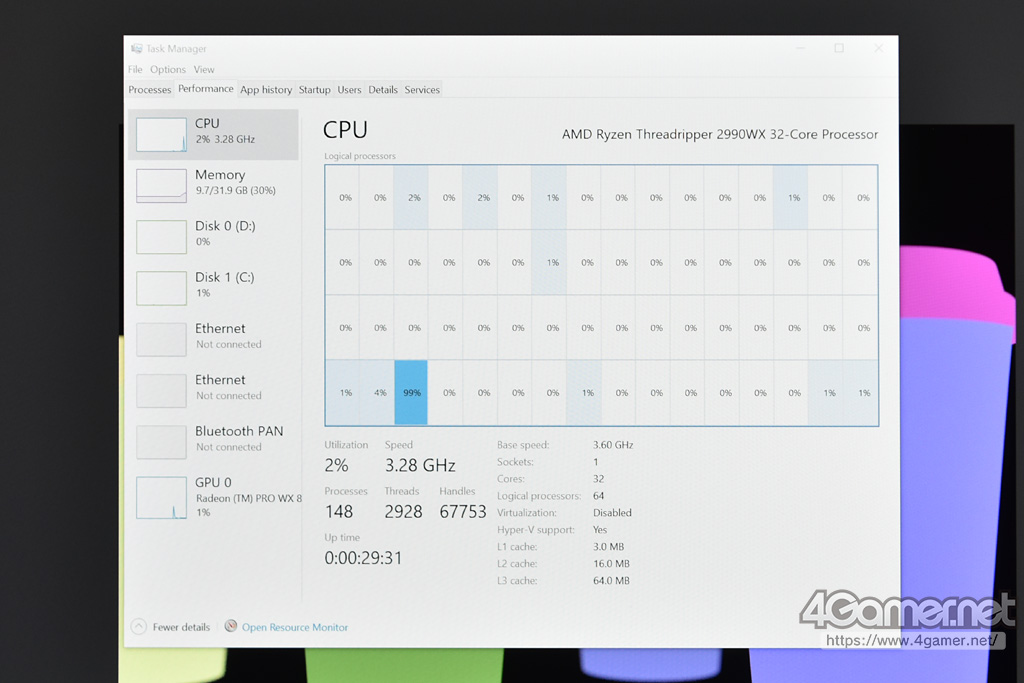Click the L2 cache 16.0 MB value
Screen dimensions: 1024x683
611,564
